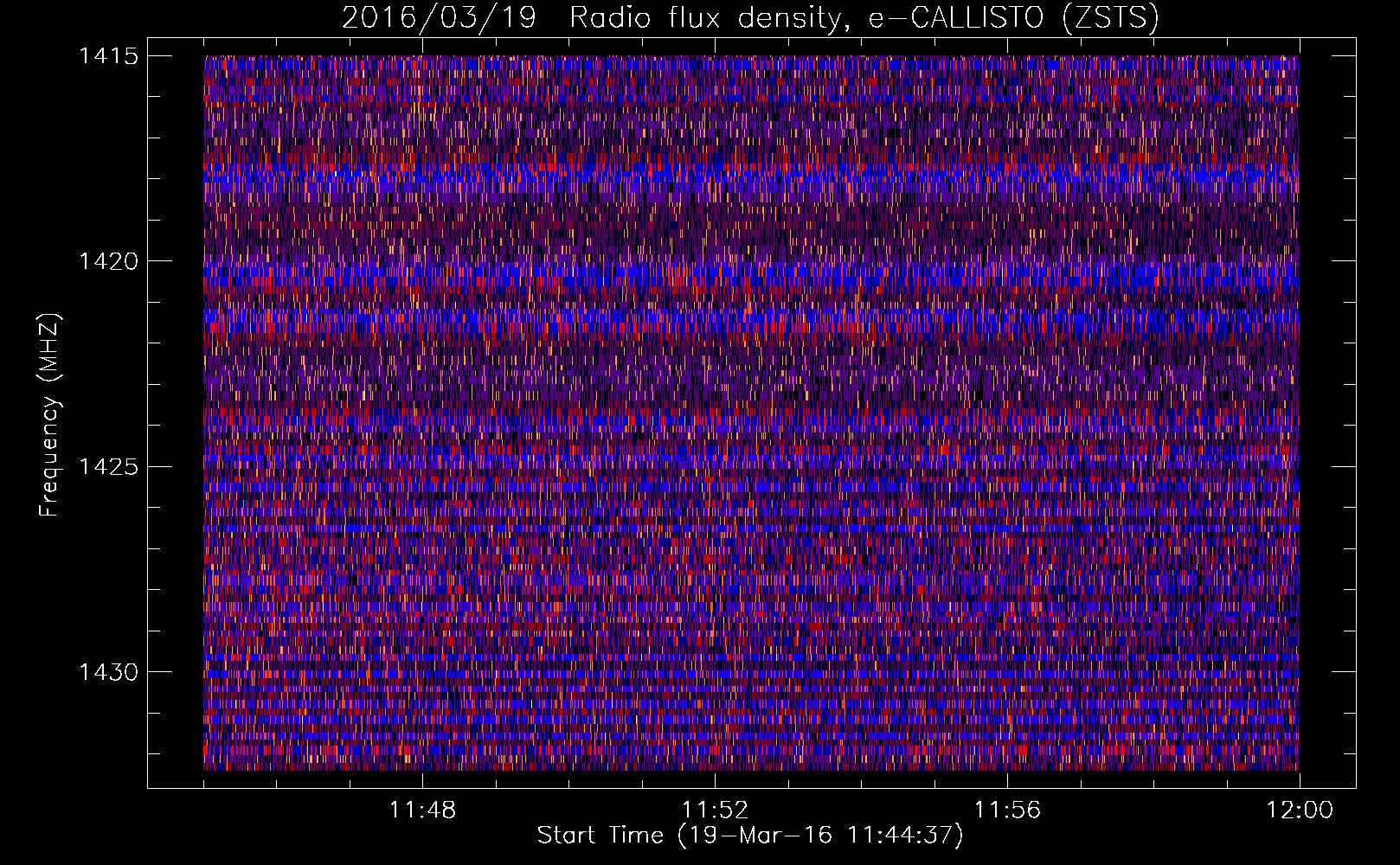Click the 'Start Time (19-Mar-16 11:44:37)' axis caption
The width and height of the screenshot is (1400, 865).
[750, 836]
